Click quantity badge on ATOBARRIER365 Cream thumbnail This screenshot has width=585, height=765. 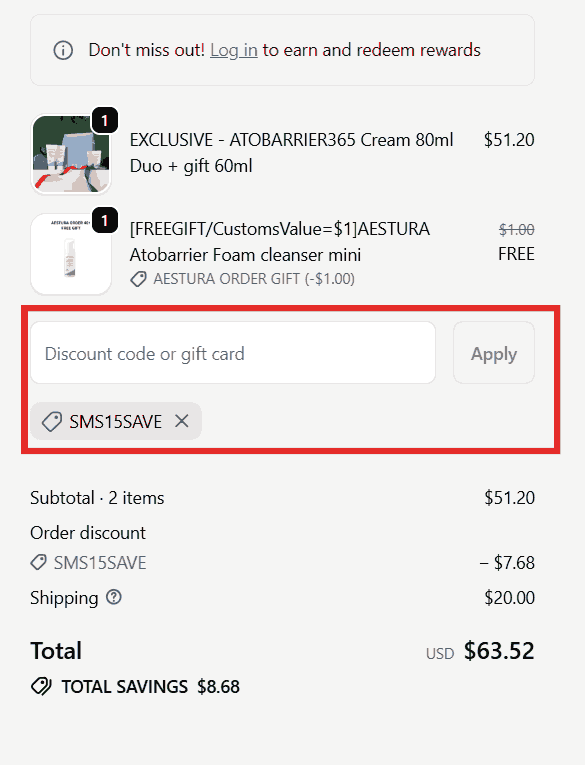tap(105, 121)
